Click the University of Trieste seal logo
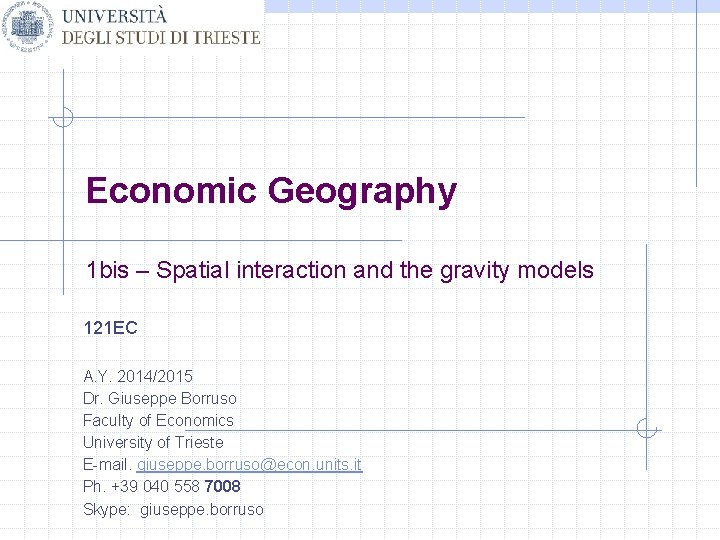The width and height of the screenshot is (720, 540). [x=27, y=27]
